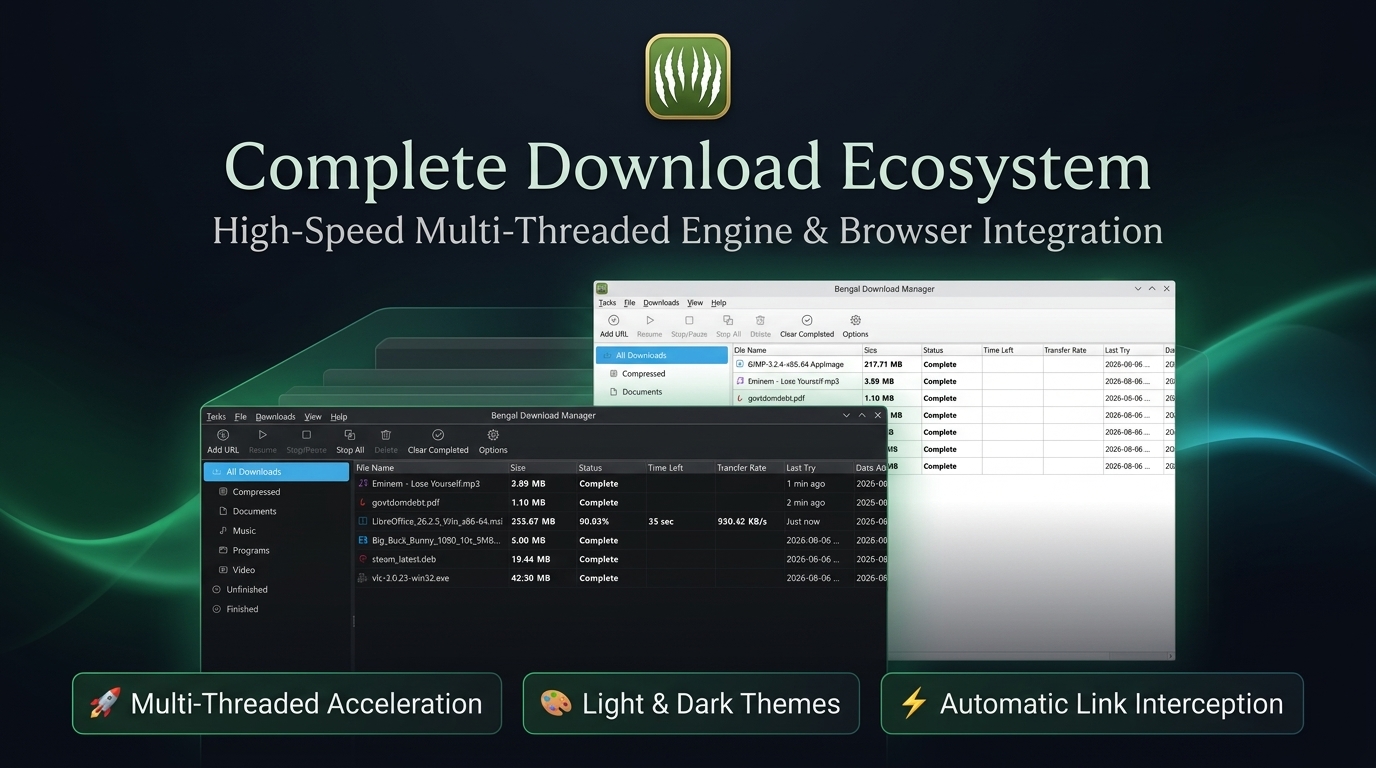Click Add URL in the dark window toolbar
Screen dimensions: 1376x768
(223, 442)
